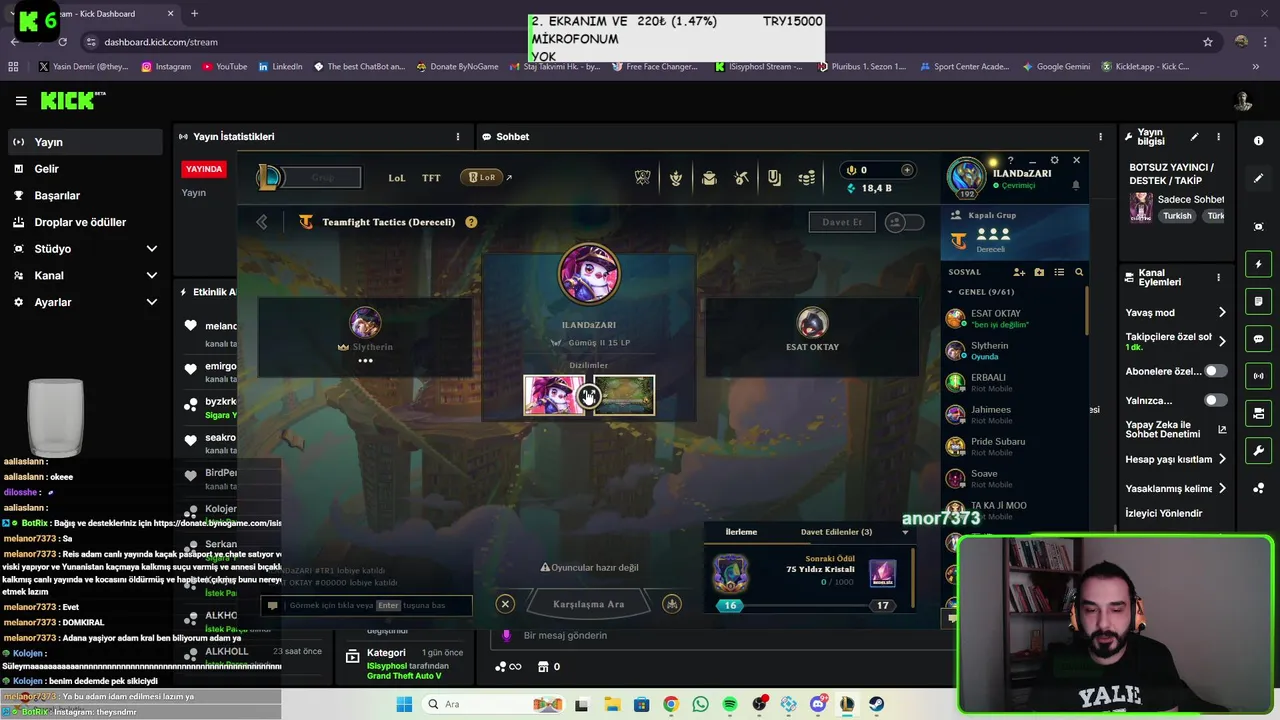Viewport: 1280px width, 720px height.
Task: Launch LoR from the client header
Action: click(482, 177)
